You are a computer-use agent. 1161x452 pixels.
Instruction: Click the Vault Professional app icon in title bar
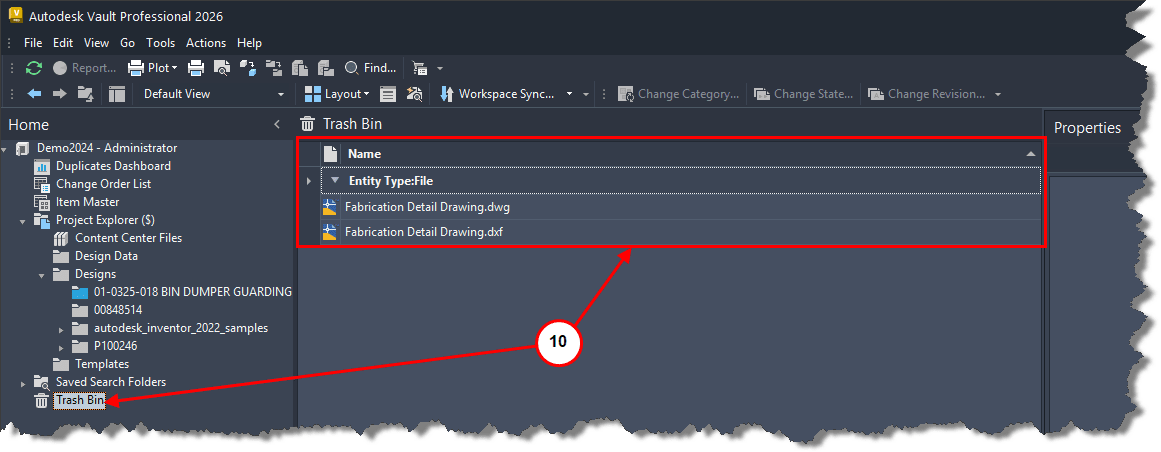(16, 16)
